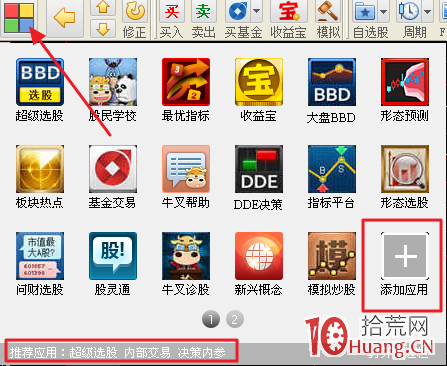Image resolution: width=447 pixels, height=366 pixels.
Task: Expand the 自选股 dropdown arrow
Action: click(x=384, y=12)
